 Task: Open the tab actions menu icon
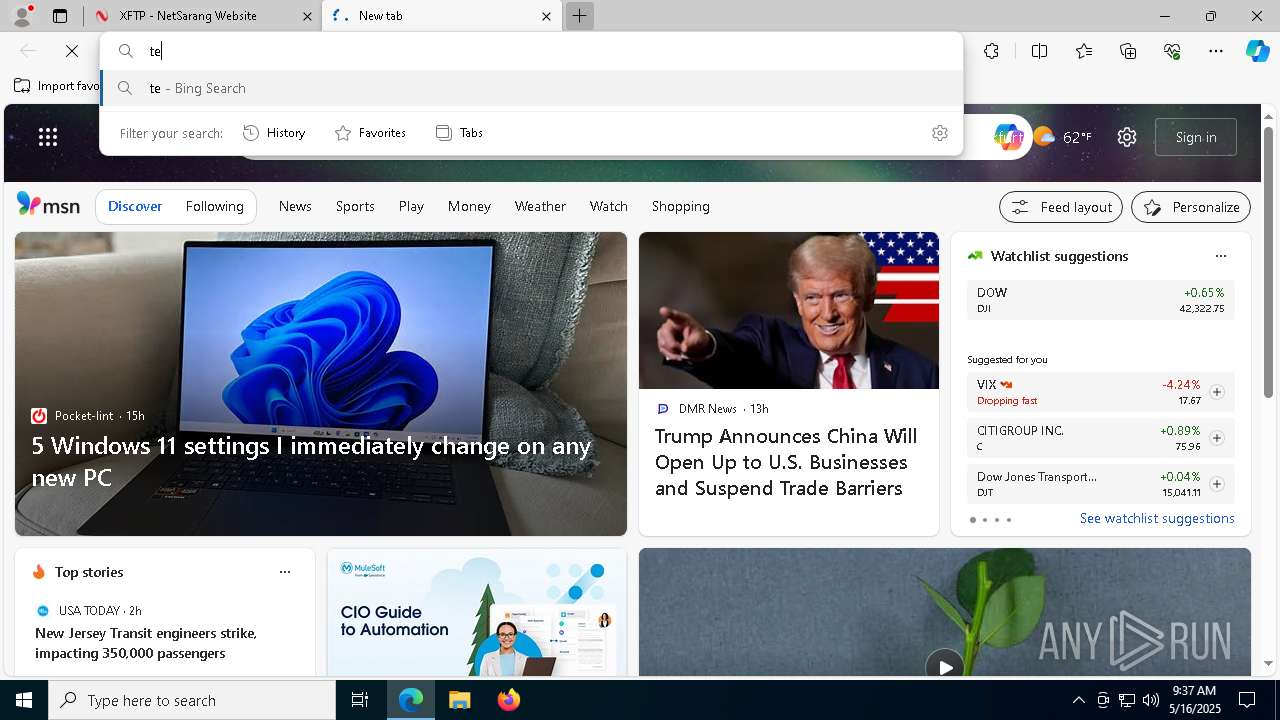point(60,16)
